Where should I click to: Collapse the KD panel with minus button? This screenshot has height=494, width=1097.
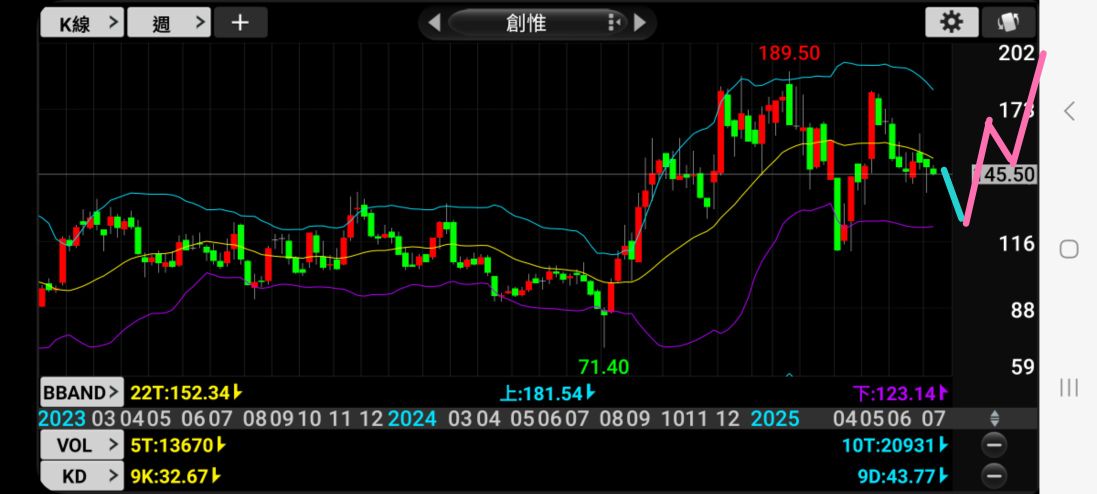pyautogui.click(x=993, y=477)
